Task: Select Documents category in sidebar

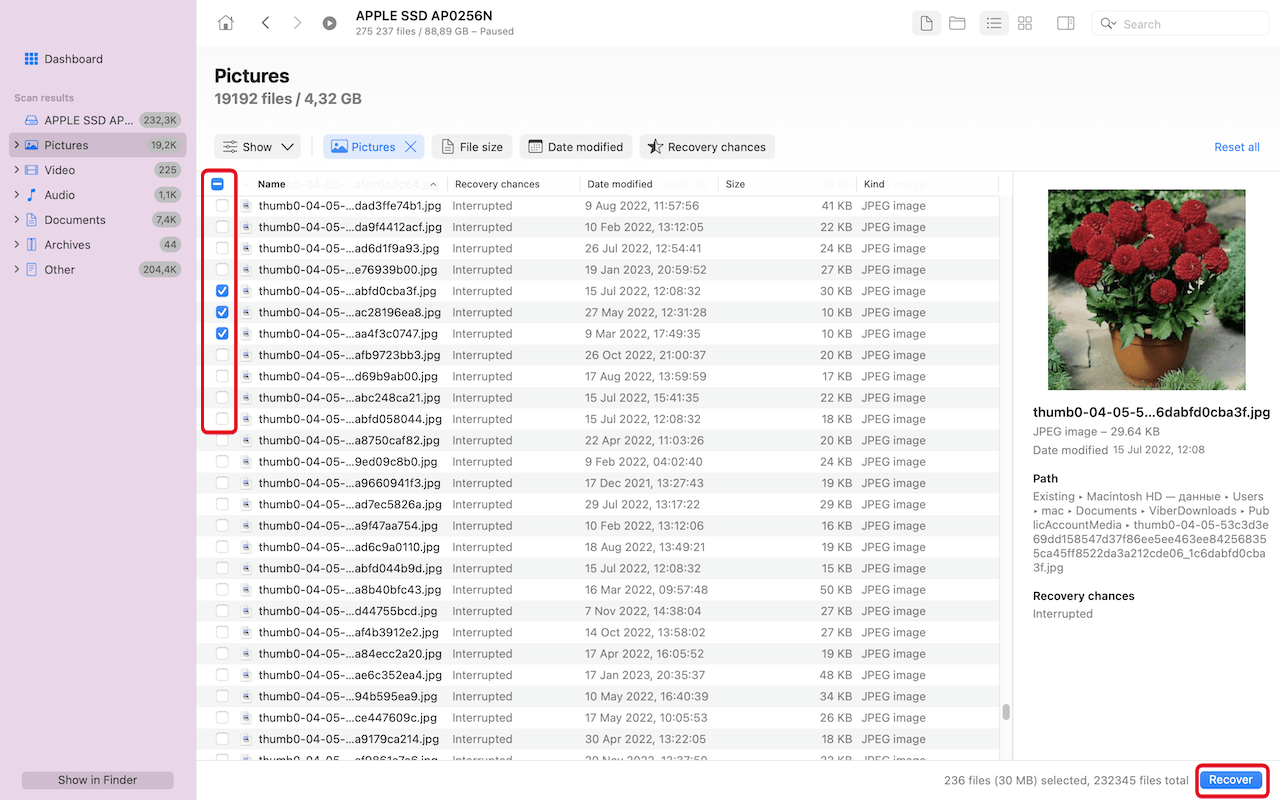Action: pos(98,220)
